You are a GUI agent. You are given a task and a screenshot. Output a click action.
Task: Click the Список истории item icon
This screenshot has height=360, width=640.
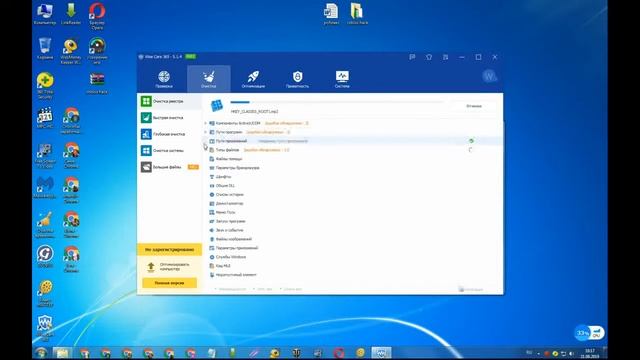coord(212,195)
